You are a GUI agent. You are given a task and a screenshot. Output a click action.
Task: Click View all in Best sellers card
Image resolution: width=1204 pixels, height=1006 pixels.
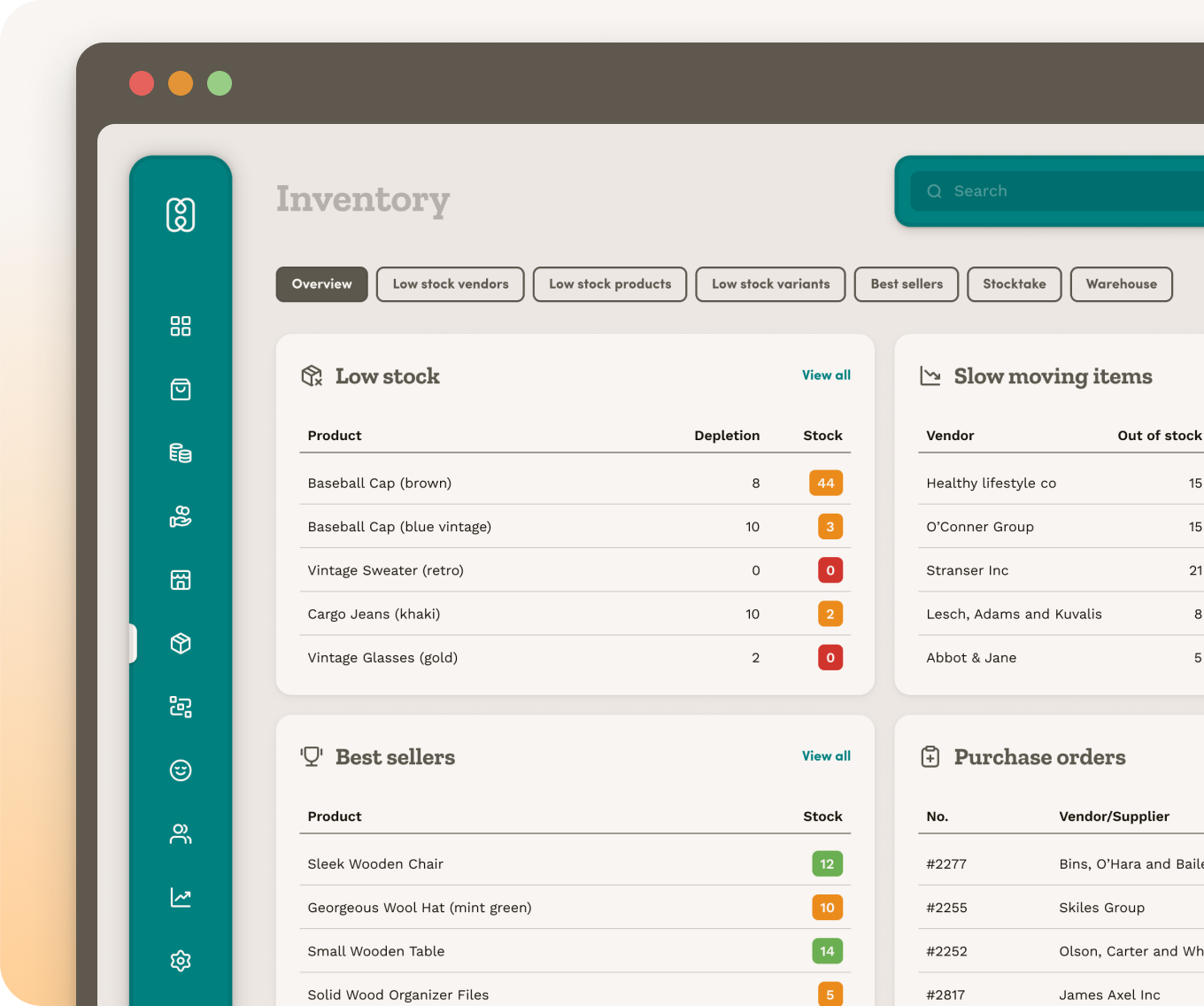point(826,756)
